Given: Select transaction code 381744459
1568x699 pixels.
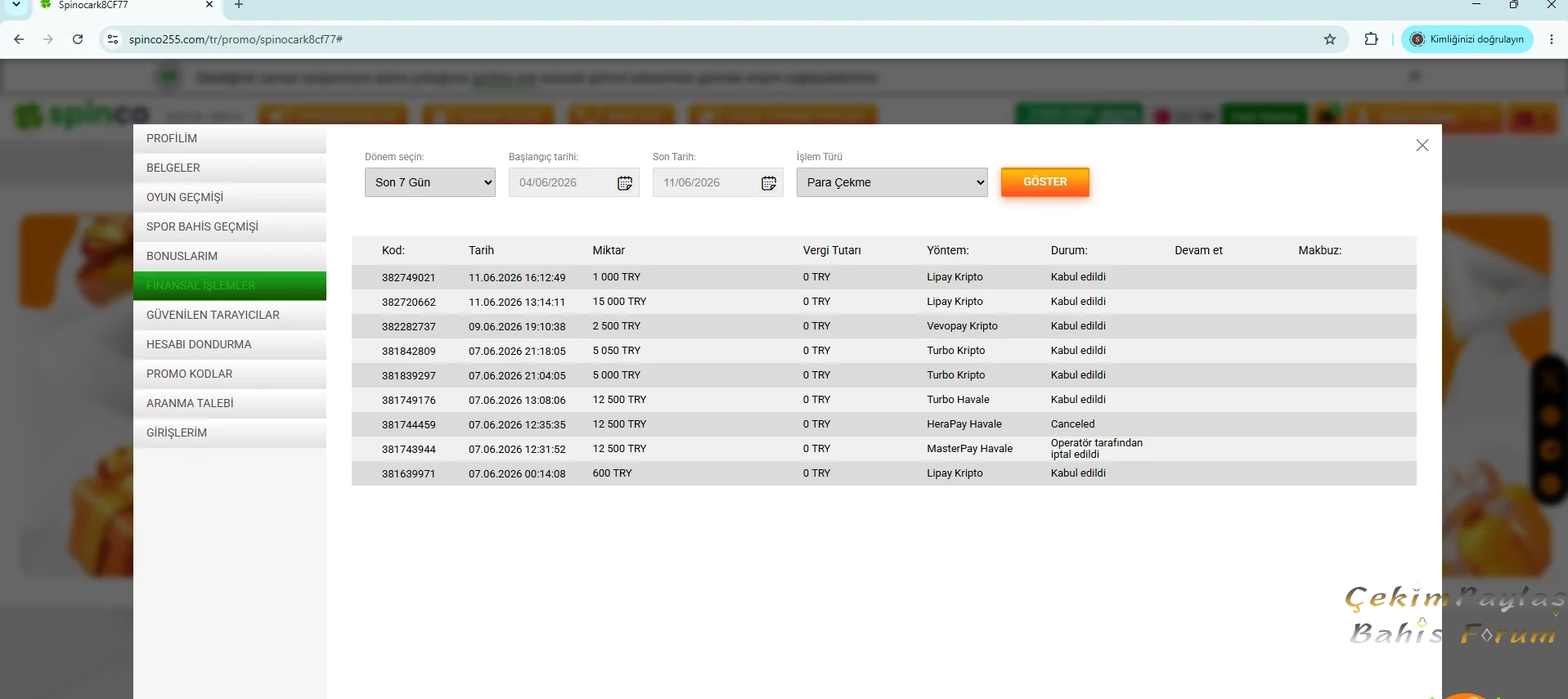Looking at the screenshot, I should 408,424.
